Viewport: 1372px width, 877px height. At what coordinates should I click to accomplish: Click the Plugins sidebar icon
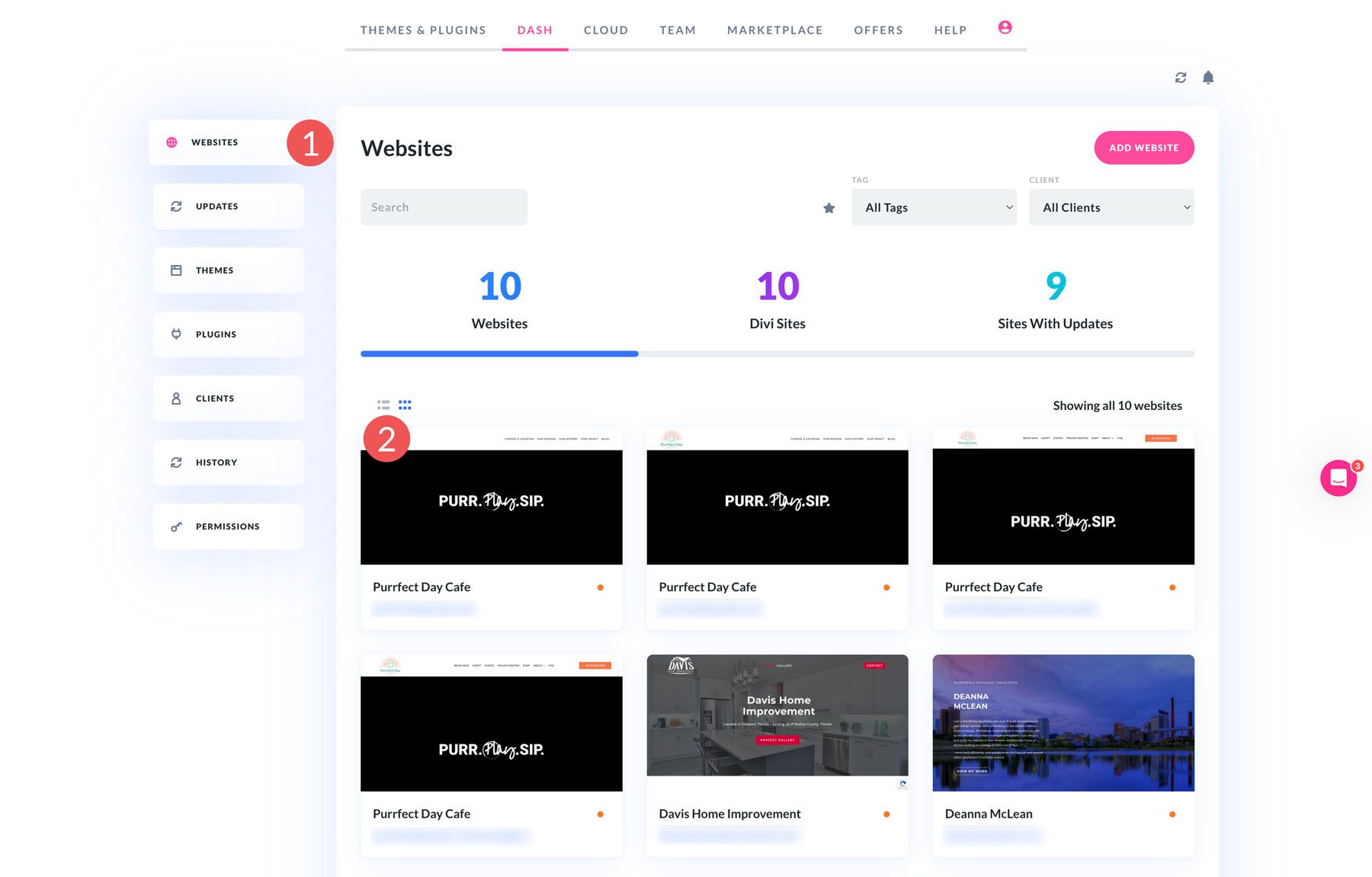coord(176,334)
